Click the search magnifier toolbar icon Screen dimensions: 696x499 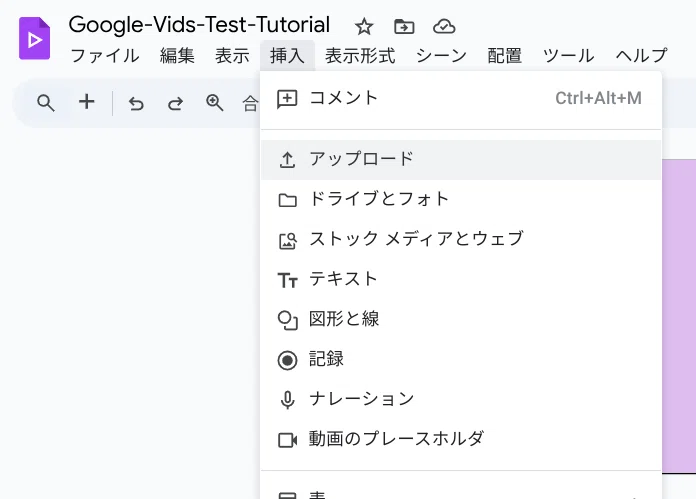coord(46,103)
